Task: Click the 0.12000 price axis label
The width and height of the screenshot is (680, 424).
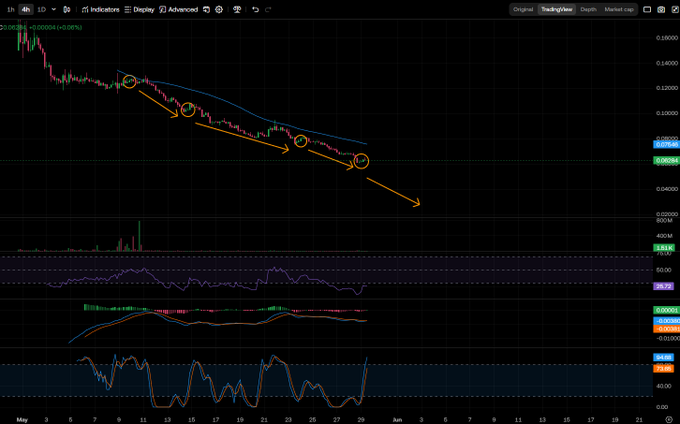Action: [x=667, y=88]
